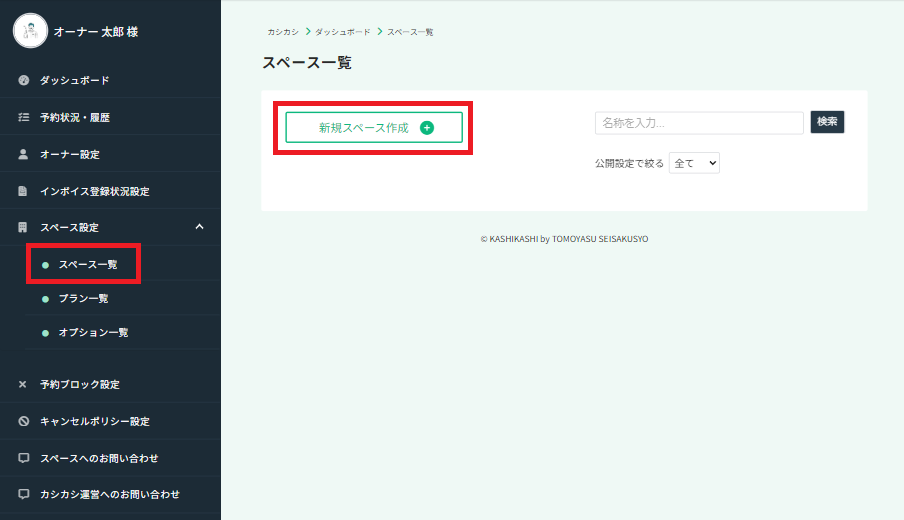Go to オーナー設定
This screenshot has height=520, width=904.
[70, 154]
